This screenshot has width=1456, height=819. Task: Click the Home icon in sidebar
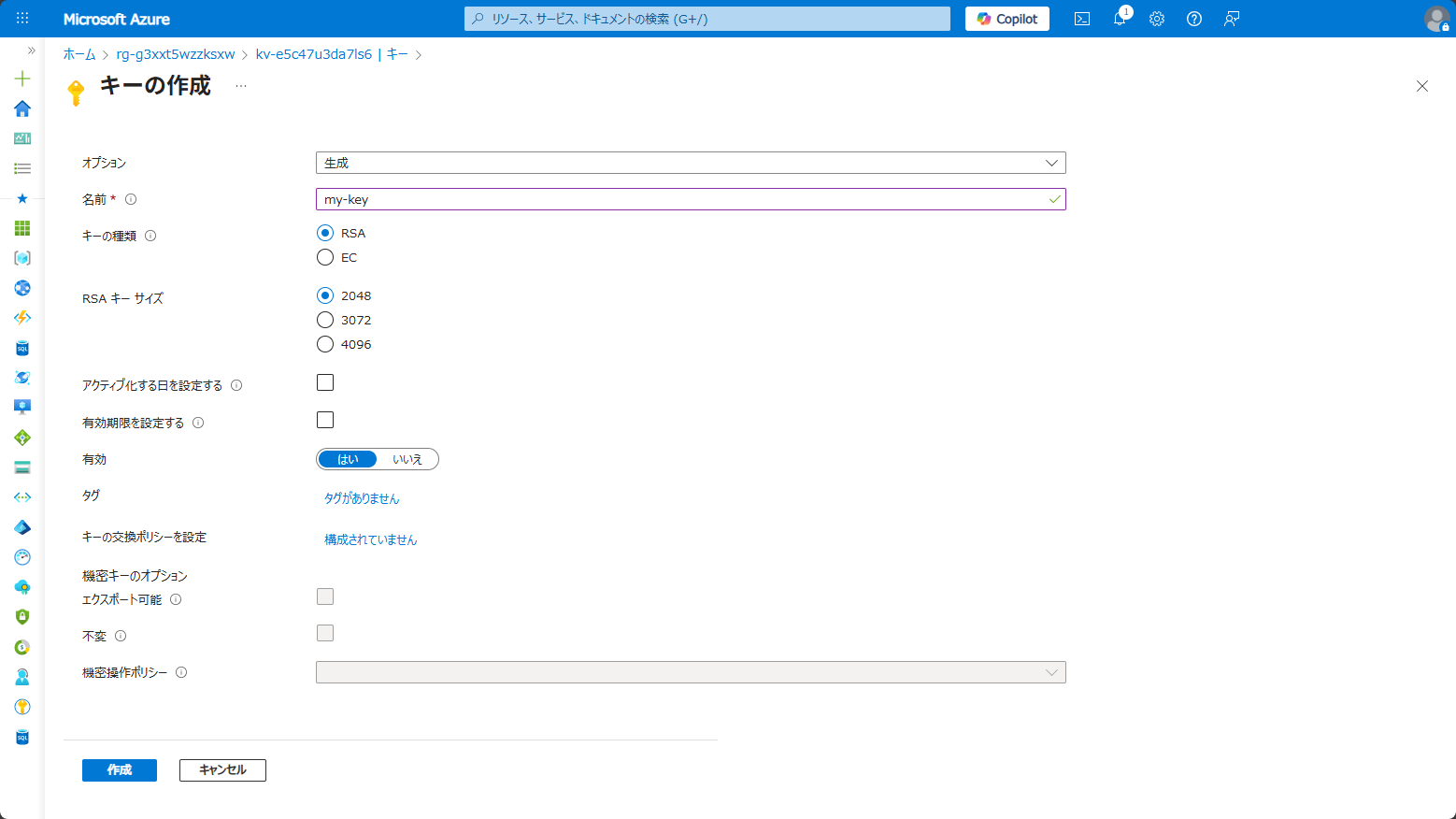[22, 108]
